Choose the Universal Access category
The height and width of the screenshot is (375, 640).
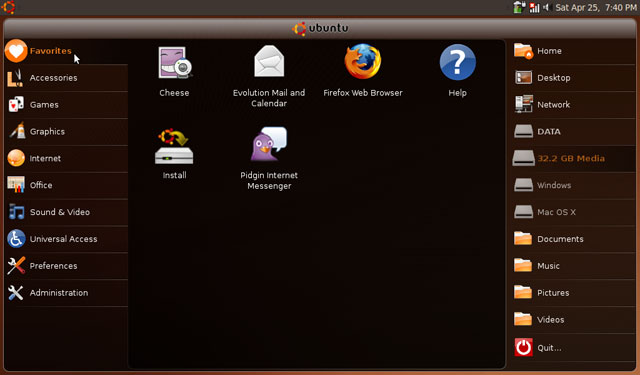tap(66, 239)
